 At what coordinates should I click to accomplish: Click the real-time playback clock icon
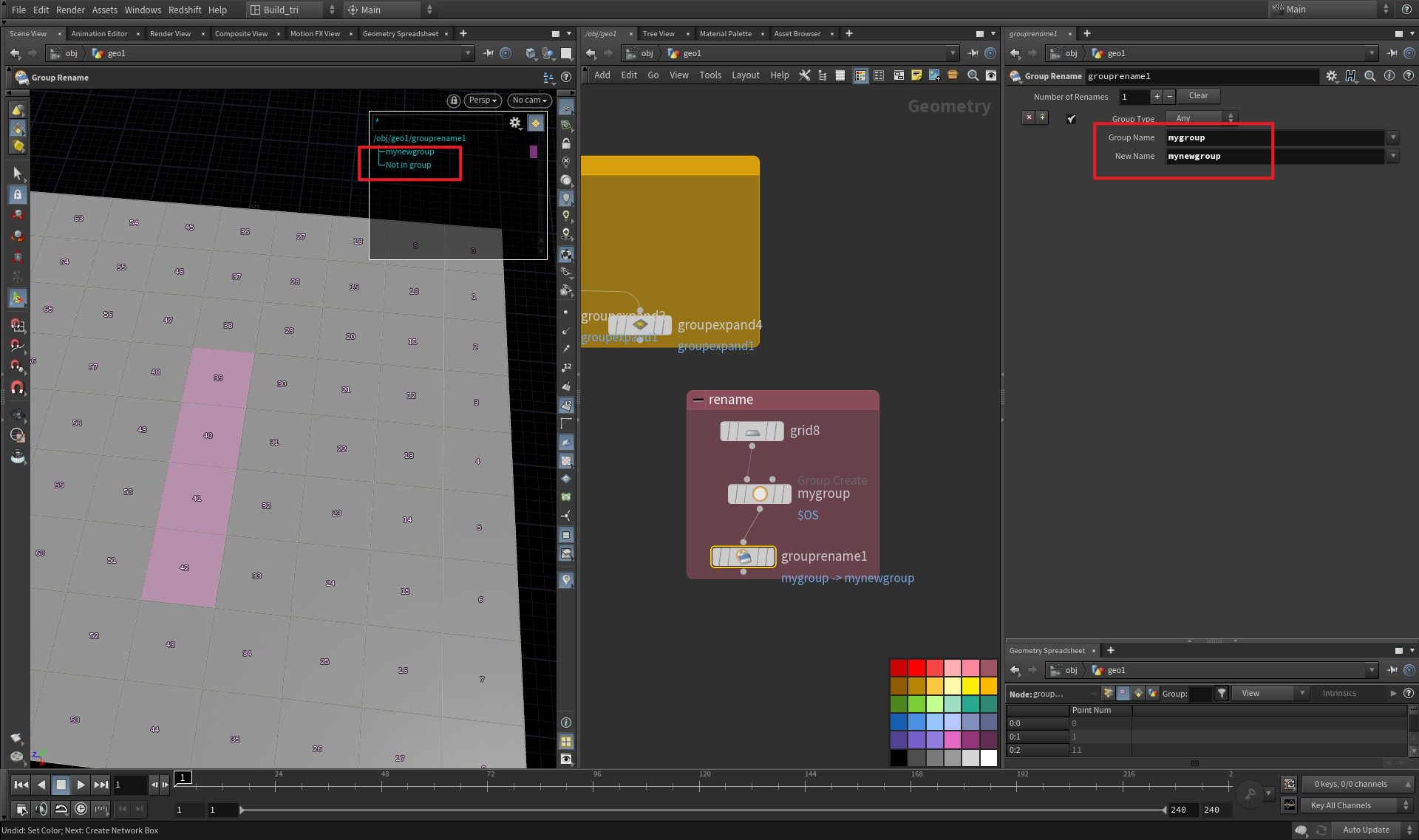pos(81,809)
